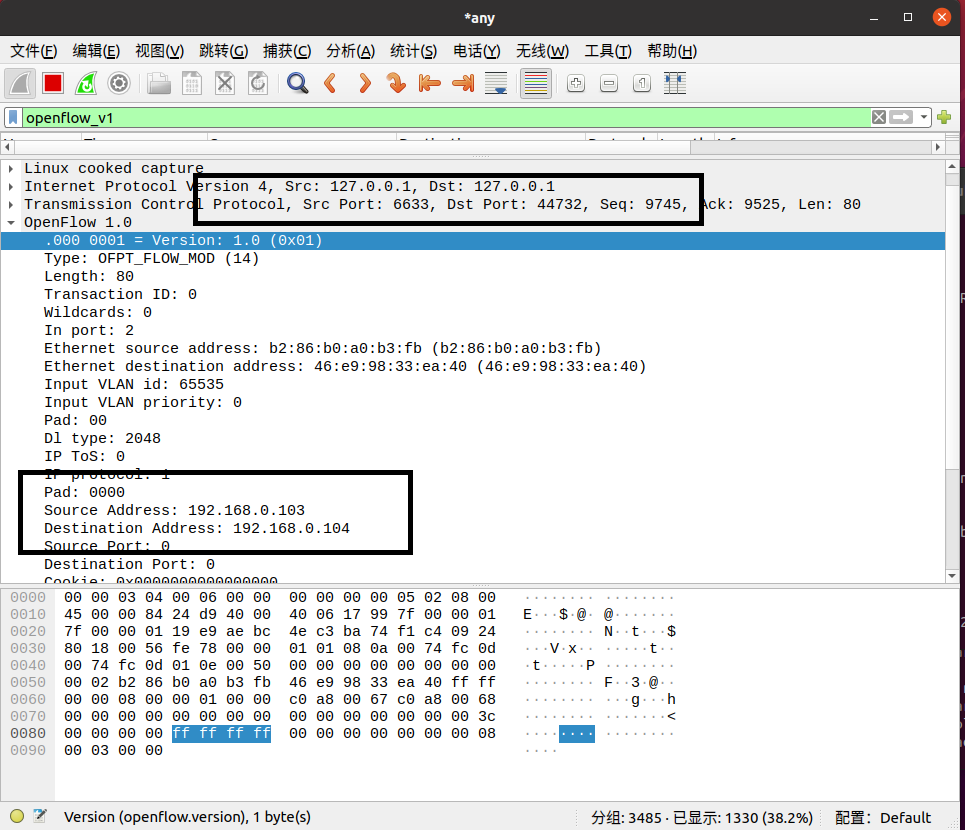Open the 视图(V) menu
Image resolution: width=965 pixels, height=830 pixels.
(x=159, y=51)
